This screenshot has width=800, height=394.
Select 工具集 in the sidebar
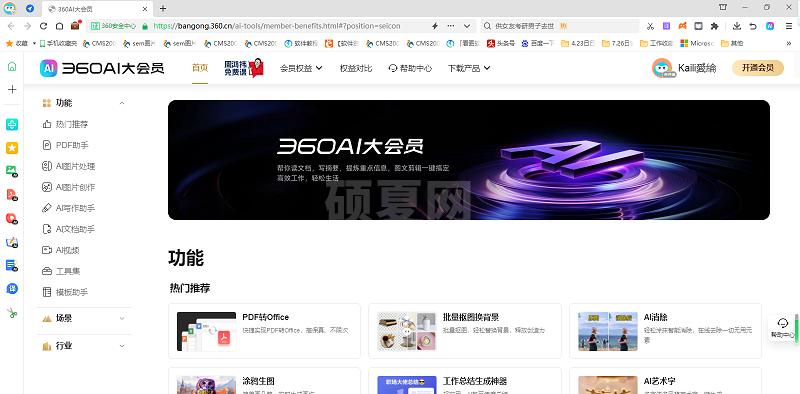point(61,271)
